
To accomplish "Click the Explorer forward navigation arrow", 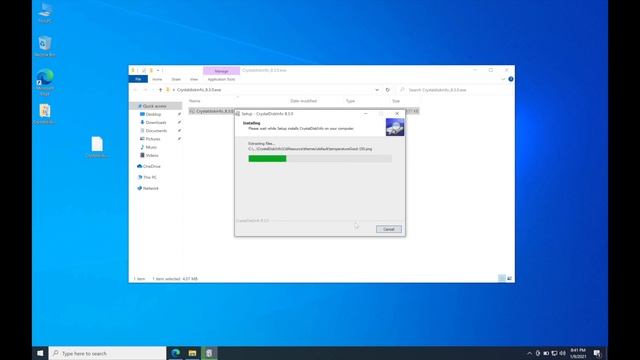I will click(x=145, y=90).
